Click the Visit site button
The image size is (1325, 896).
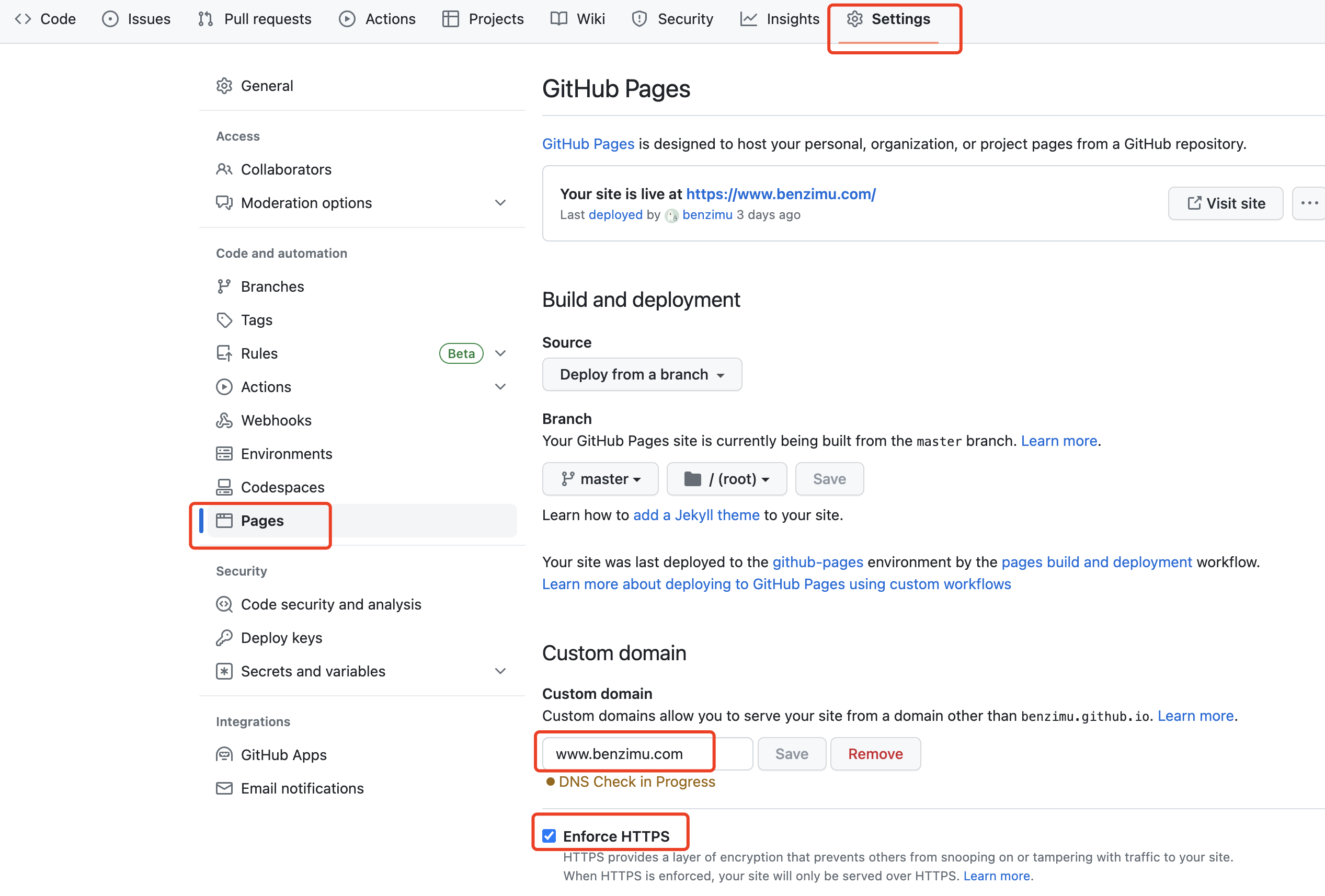1226,203
